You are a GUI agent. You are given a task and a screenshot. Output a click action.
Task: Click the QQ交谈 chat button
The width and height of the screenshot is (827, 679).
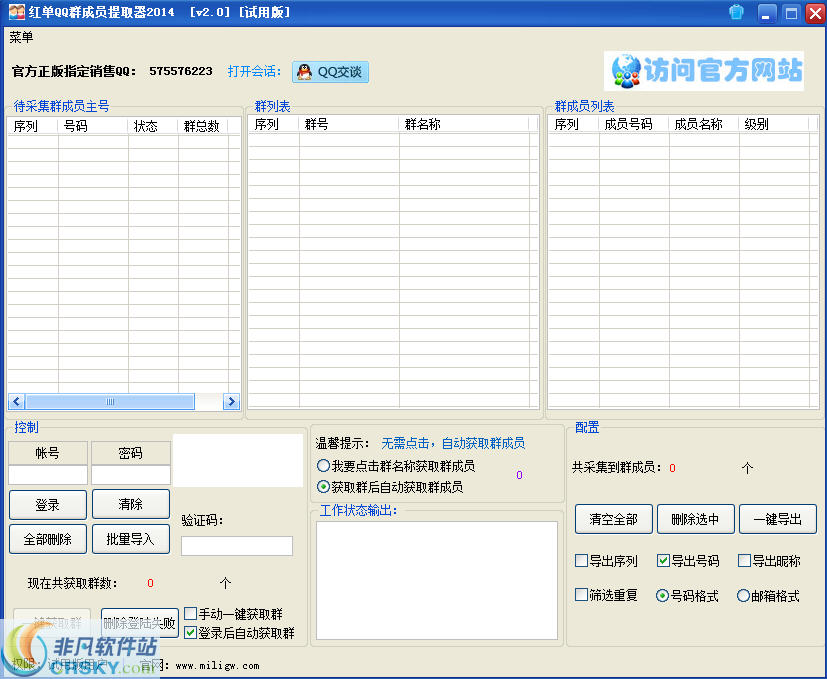tap(330, 72)
